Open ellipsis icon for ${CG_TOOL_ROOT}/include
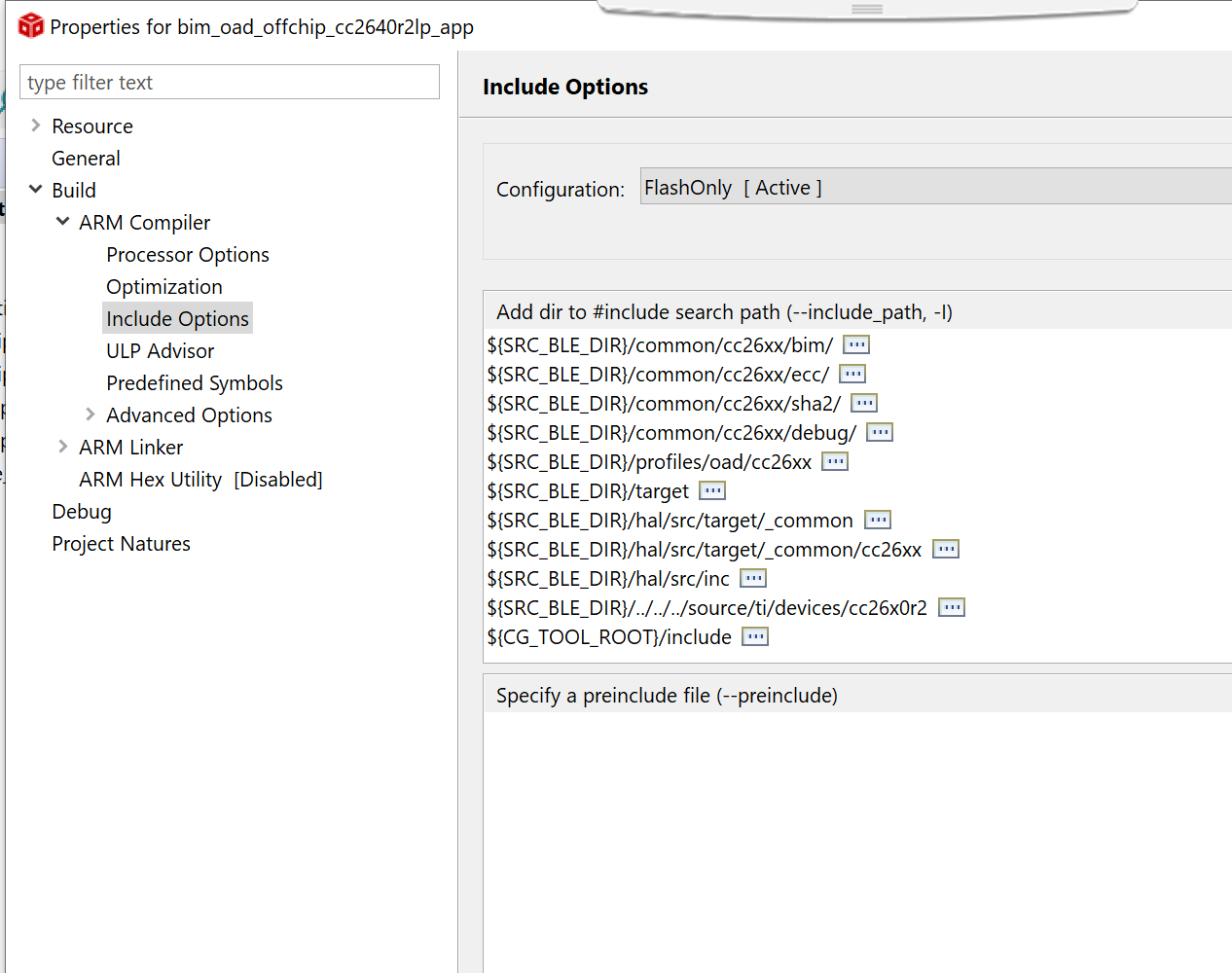 pos(755,636)
